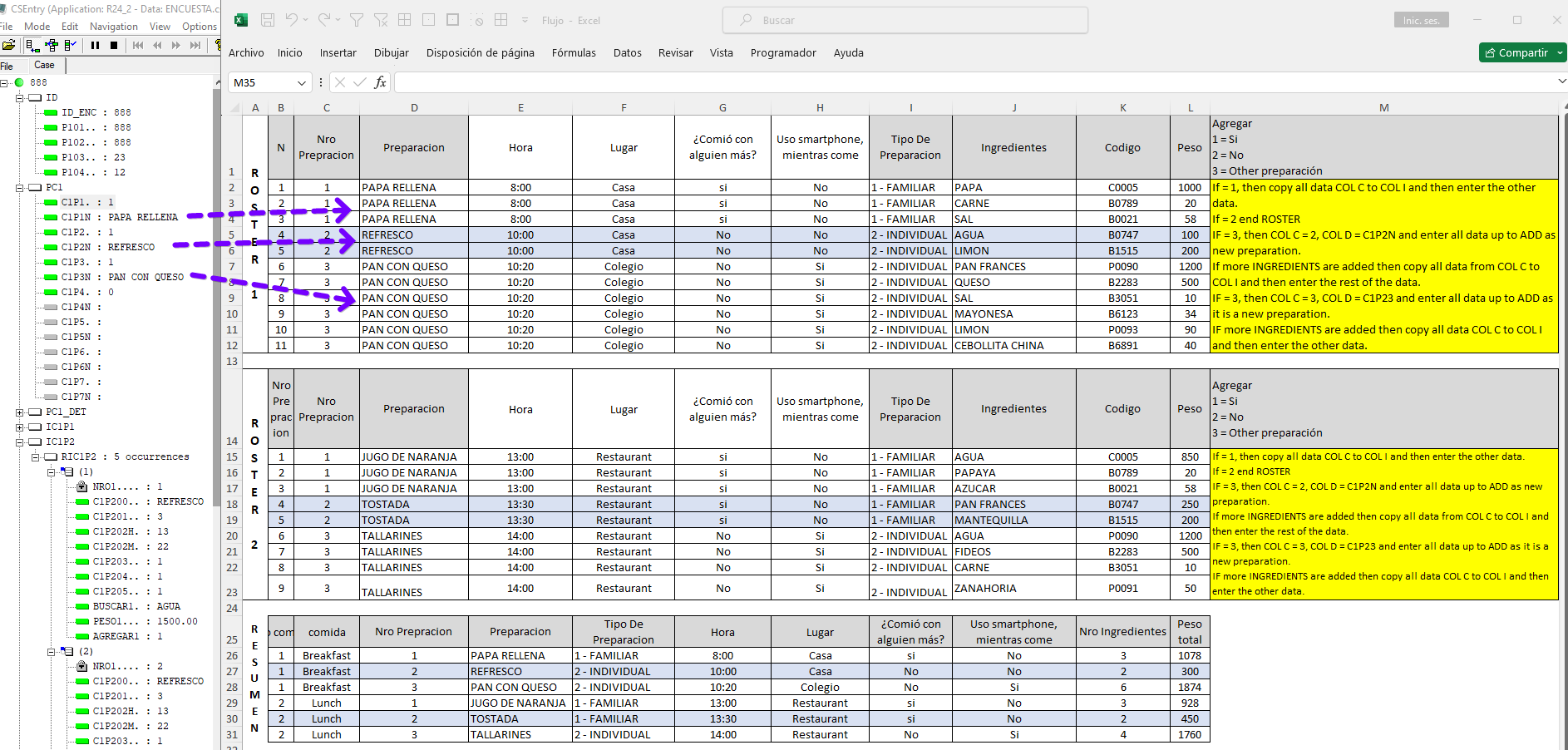
Task: Collapse the 888 case node
Action: coord(4,82)
